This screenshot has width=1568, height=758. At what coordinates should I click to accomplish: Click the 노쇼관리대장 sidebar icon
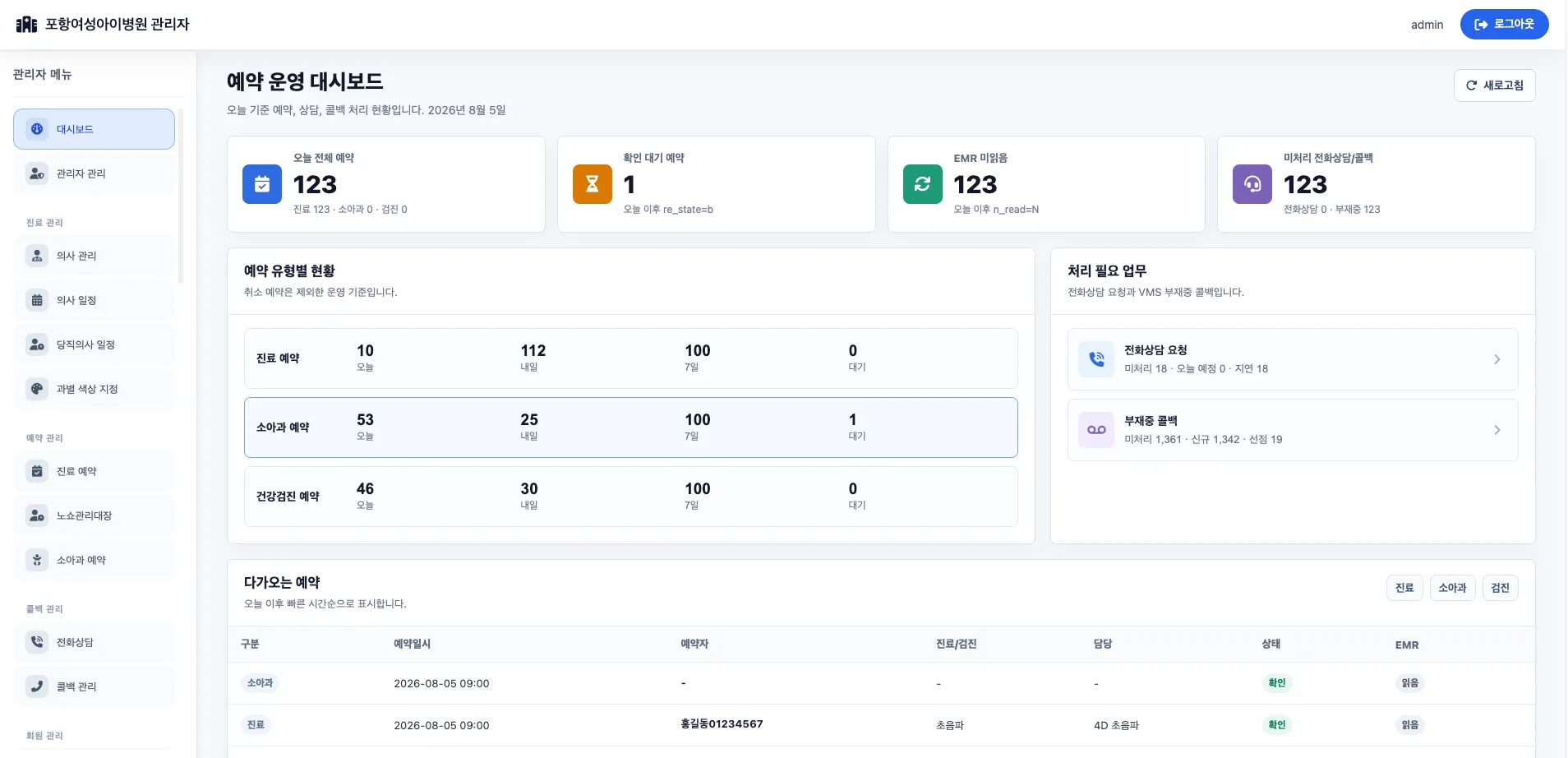click(37, 515)
